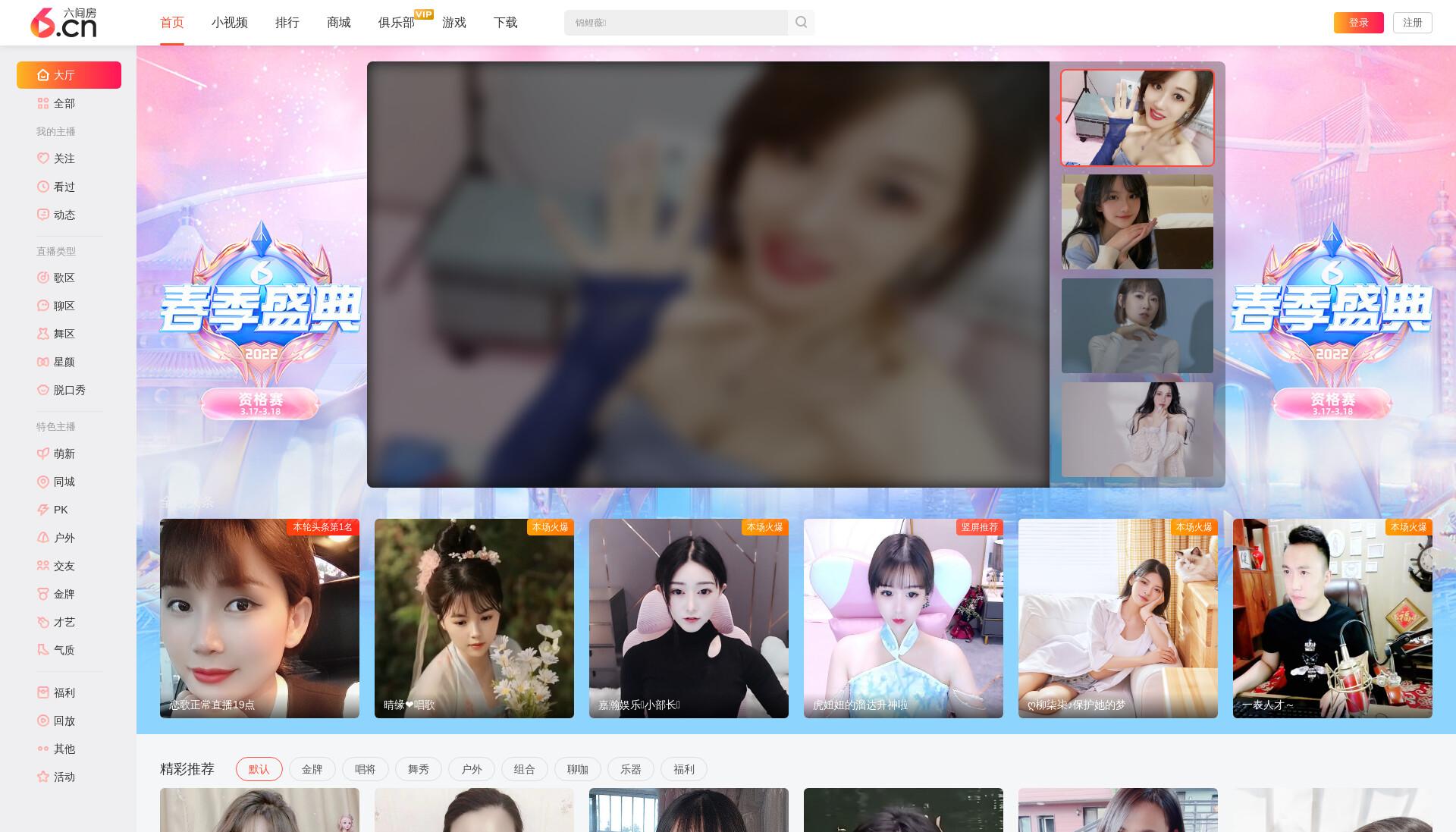Click the chat bubble icon beside 聊区
Screen dimensions: 1456x832
tap(43, 306)
